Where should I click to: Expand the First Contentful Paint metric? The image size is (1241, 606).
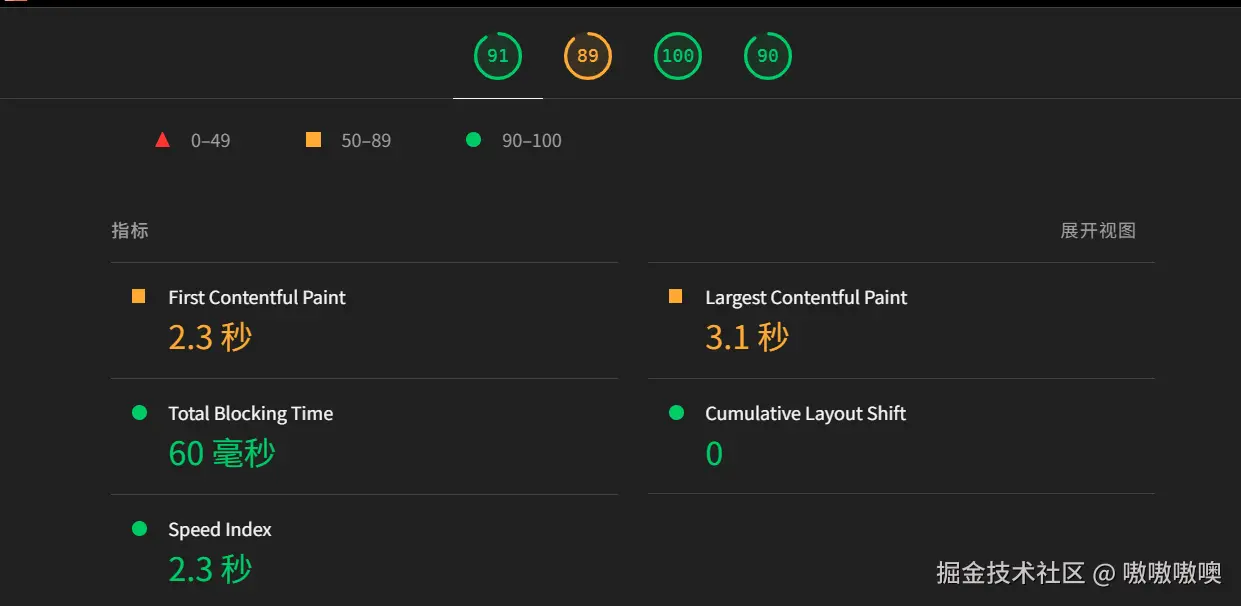point(257,297)
